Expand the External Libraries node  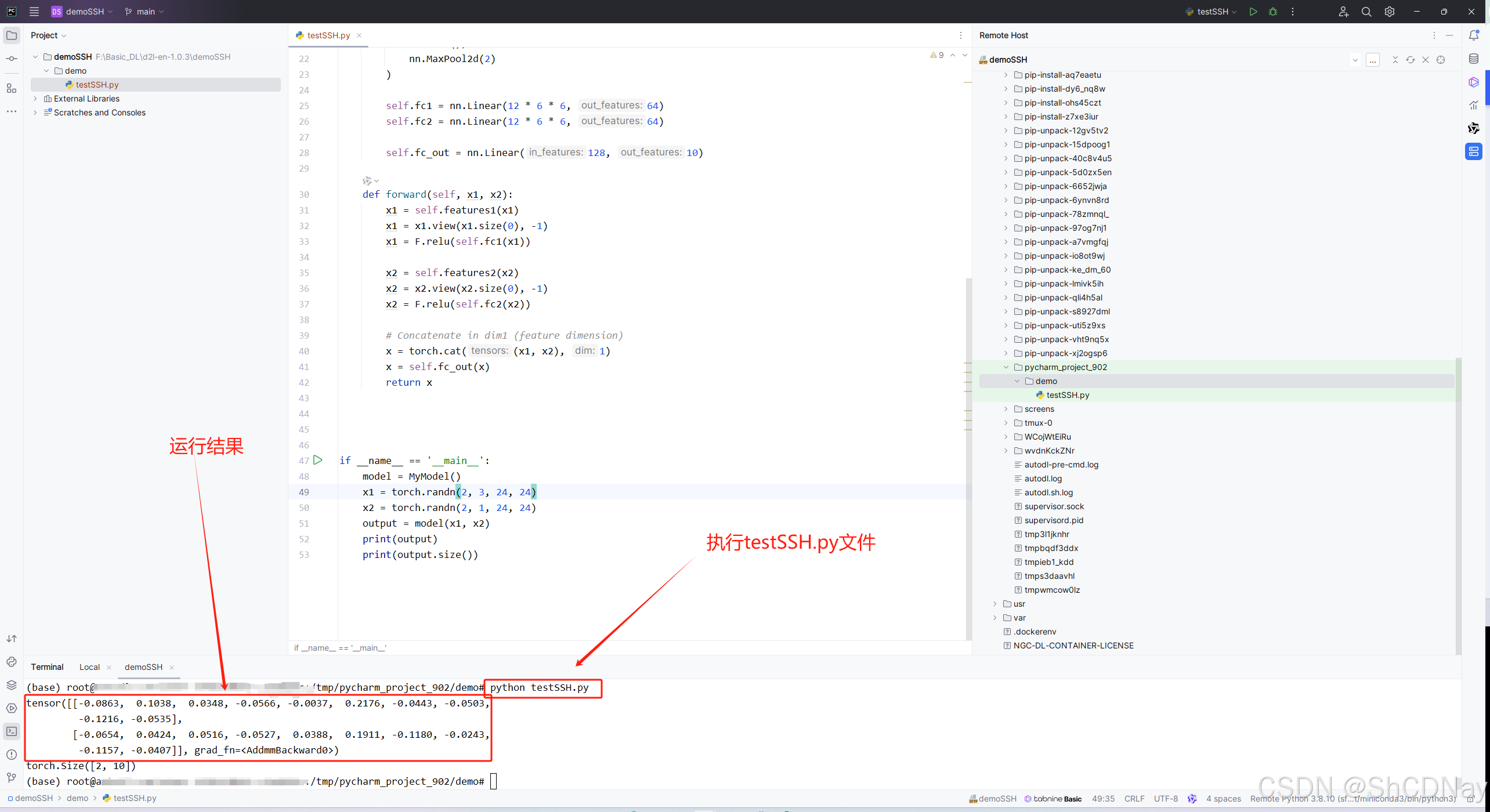(35, 99)
